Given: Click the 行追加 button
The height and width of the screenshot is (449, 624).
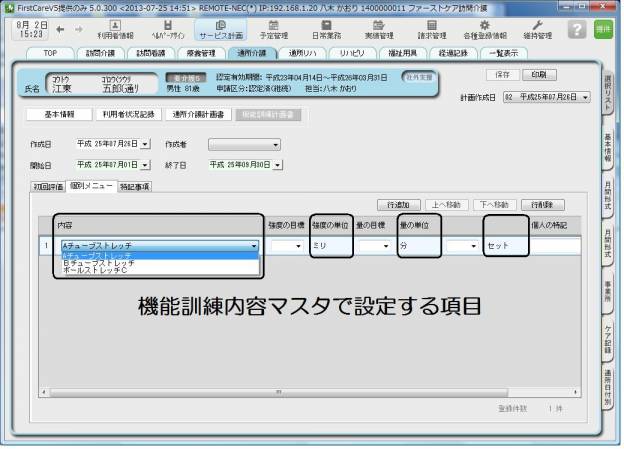Looking at the screenshot, I should (x=396, y=204).
